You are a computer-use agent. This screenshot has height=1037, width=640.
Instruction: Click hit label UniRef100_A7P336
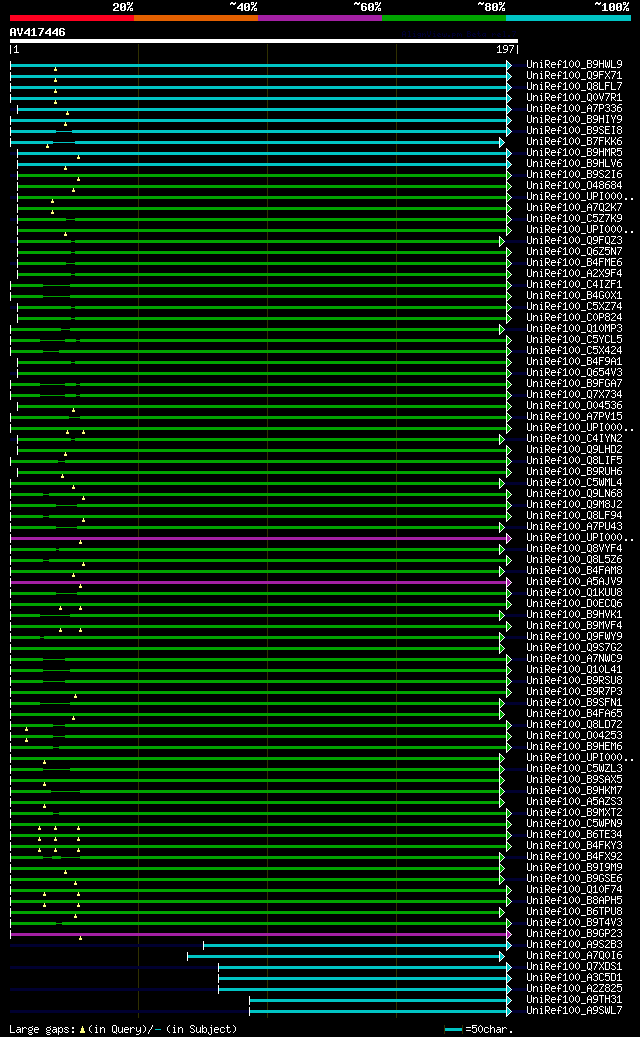pos(574,108)
